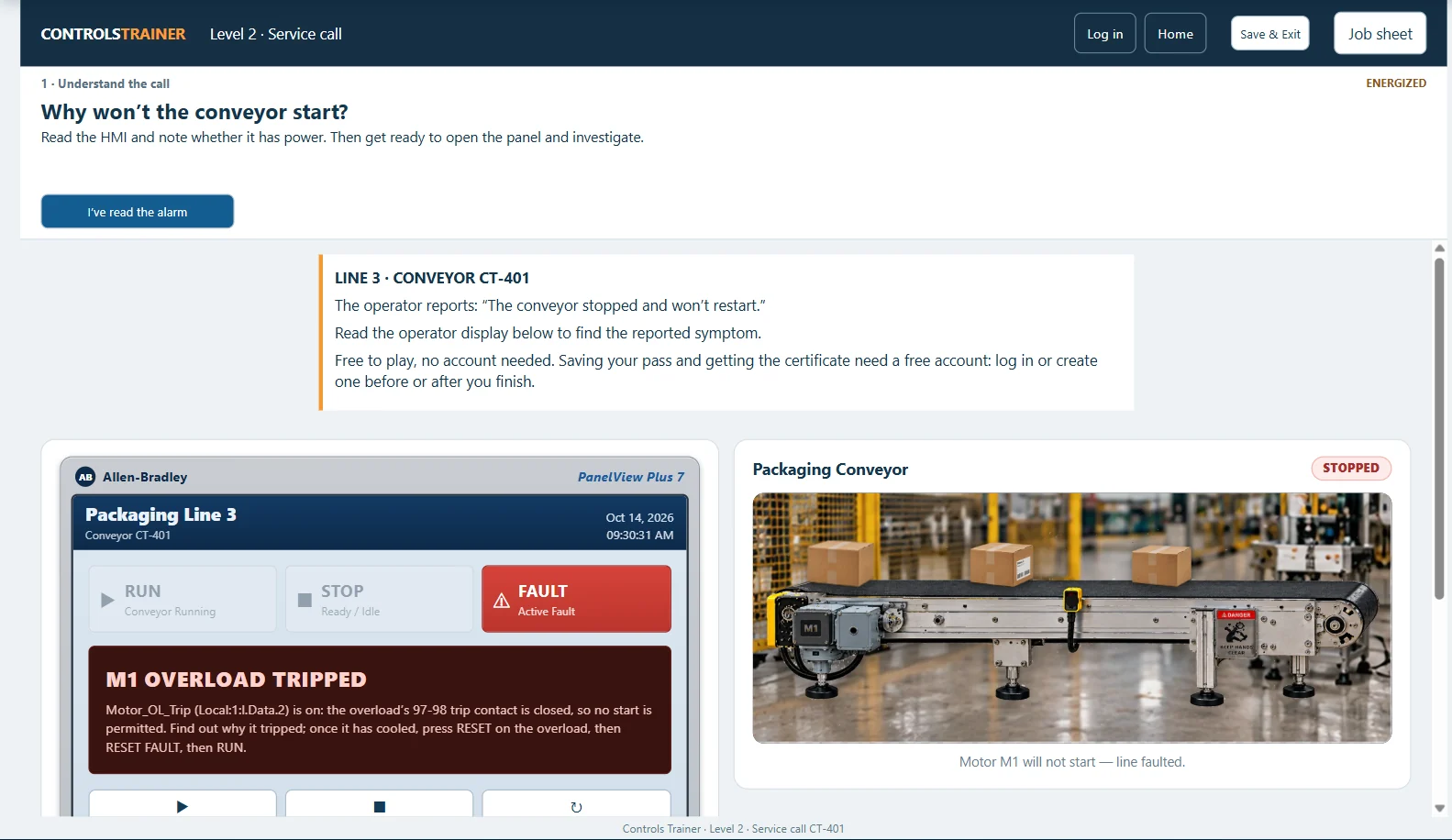Viewport: 1452px width, 840px height.
Task: Click the CONTROLSTRAINER logo
Action: 113,34
